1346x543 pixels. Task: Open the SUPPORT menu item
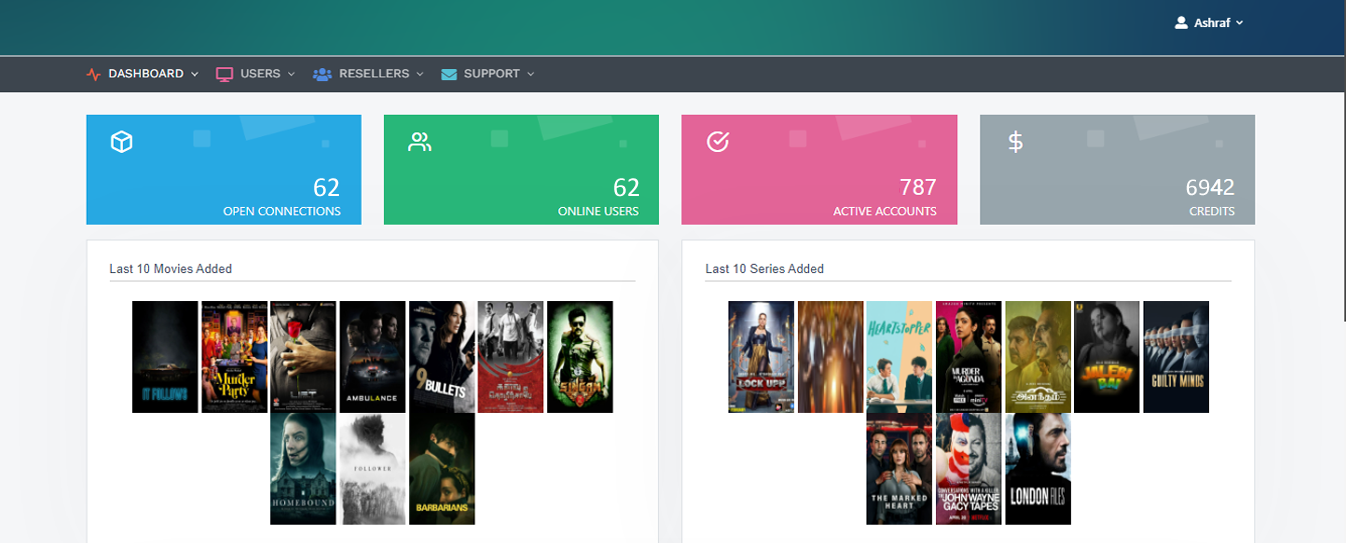[492, 74]
